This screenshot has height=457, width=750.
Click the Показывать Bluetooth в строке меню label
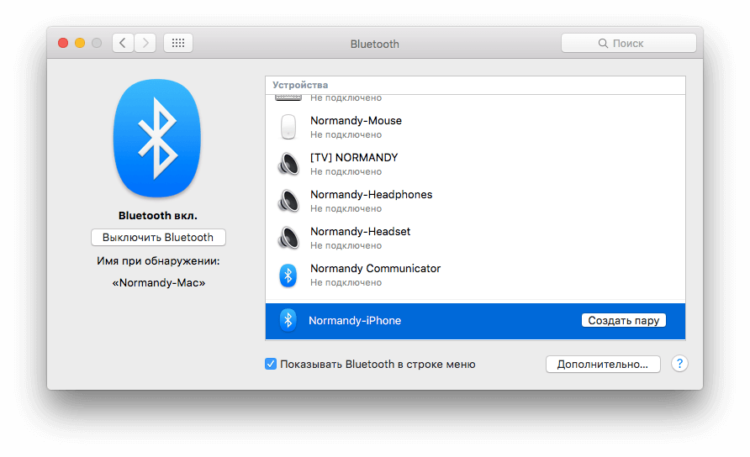377,365
